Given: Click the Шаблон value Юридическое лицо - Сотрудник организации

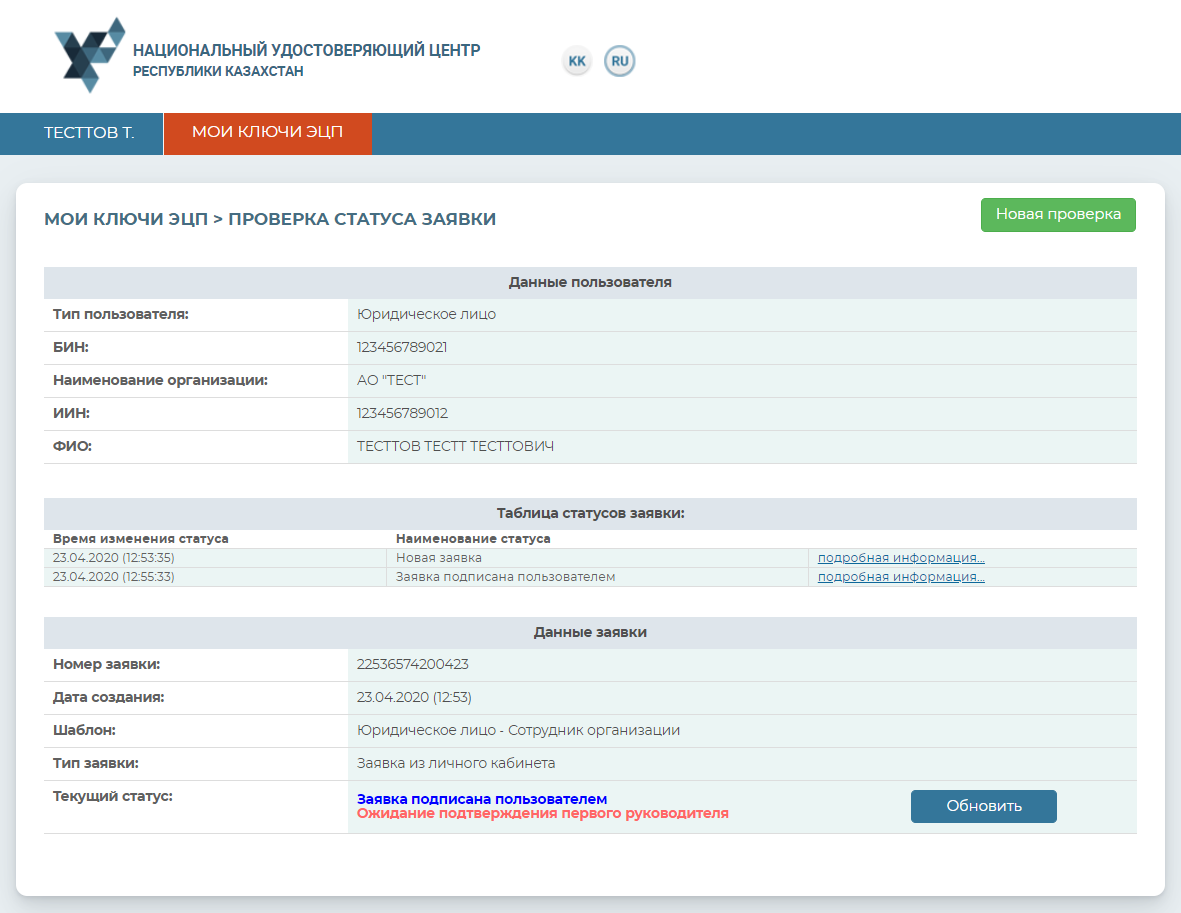Looking at the screenshot, I should point(518,730).
